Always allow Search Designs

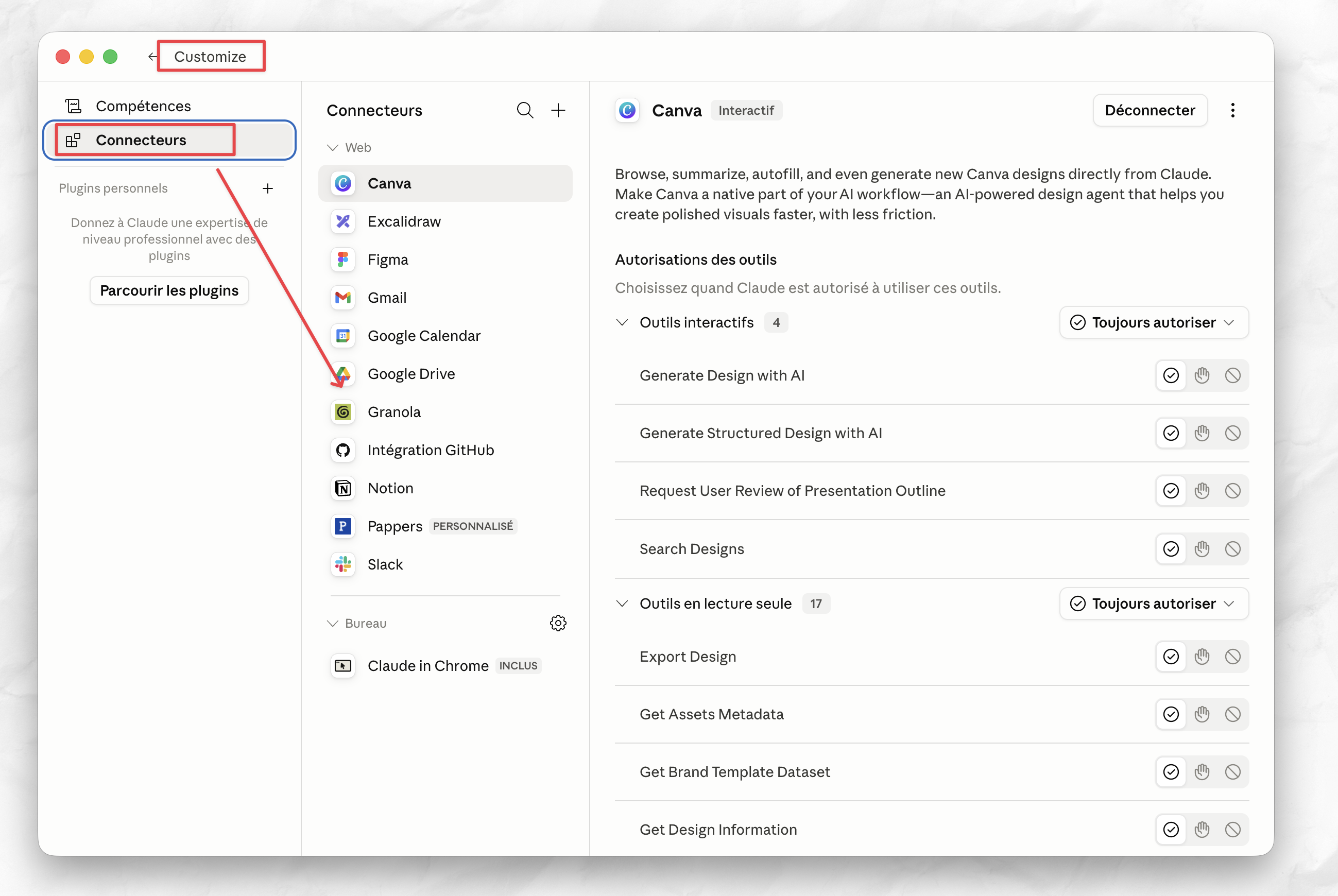pos(1171,549)
